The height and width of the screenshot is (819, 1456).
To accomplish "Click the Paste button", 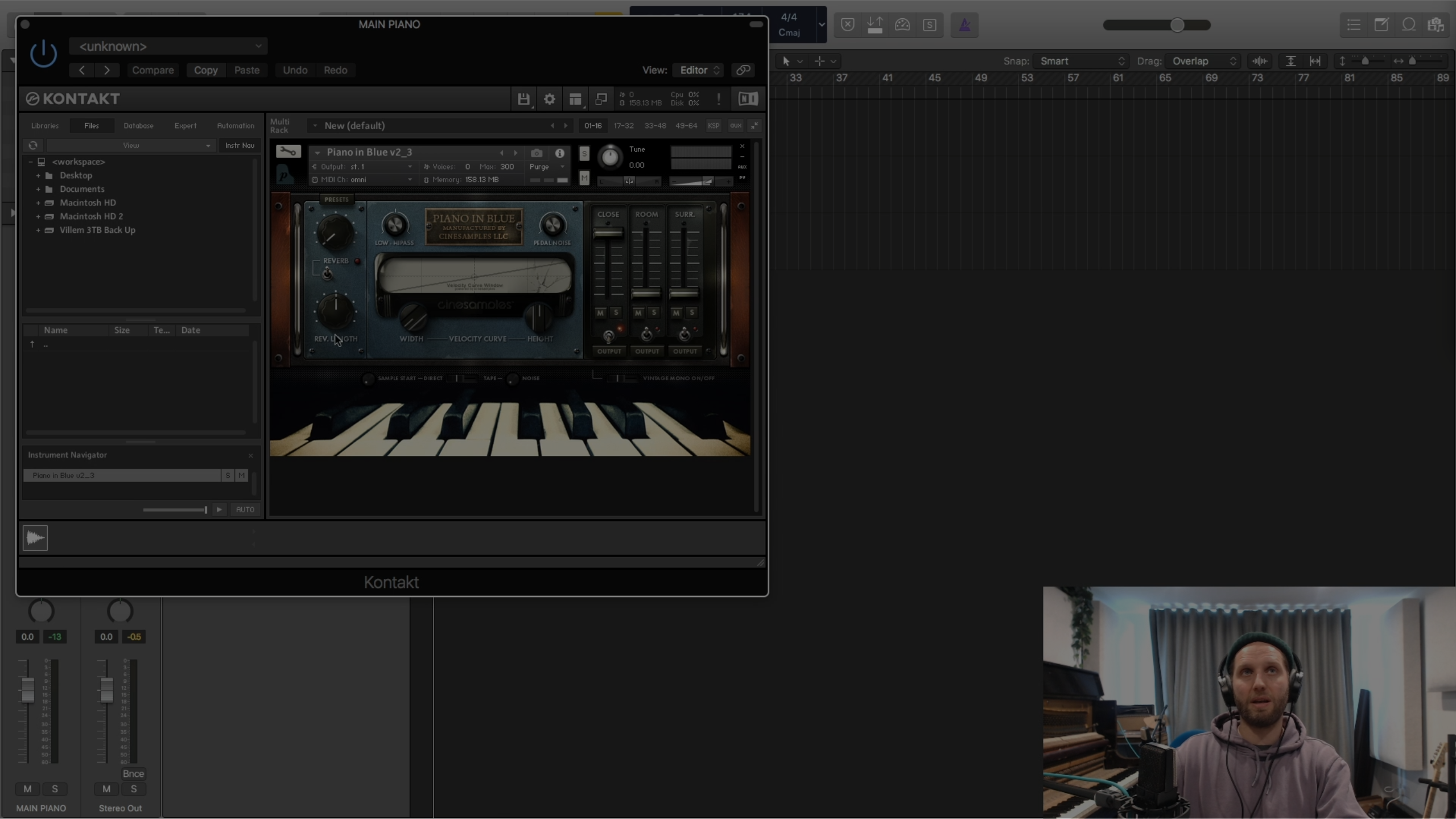I will tap(246, 70).
